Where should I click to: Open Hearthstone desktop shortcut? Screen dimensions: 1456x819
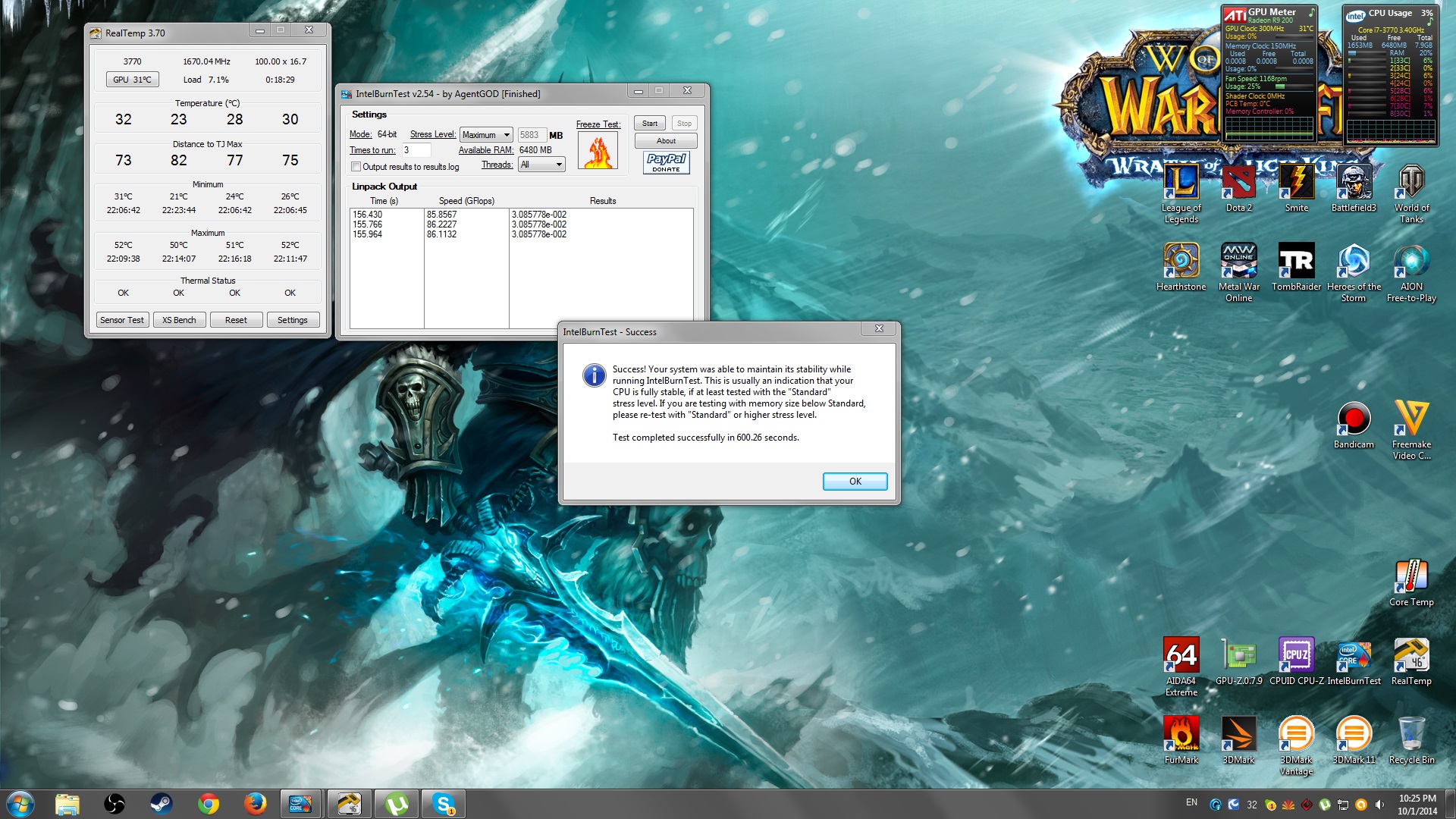1181,262
